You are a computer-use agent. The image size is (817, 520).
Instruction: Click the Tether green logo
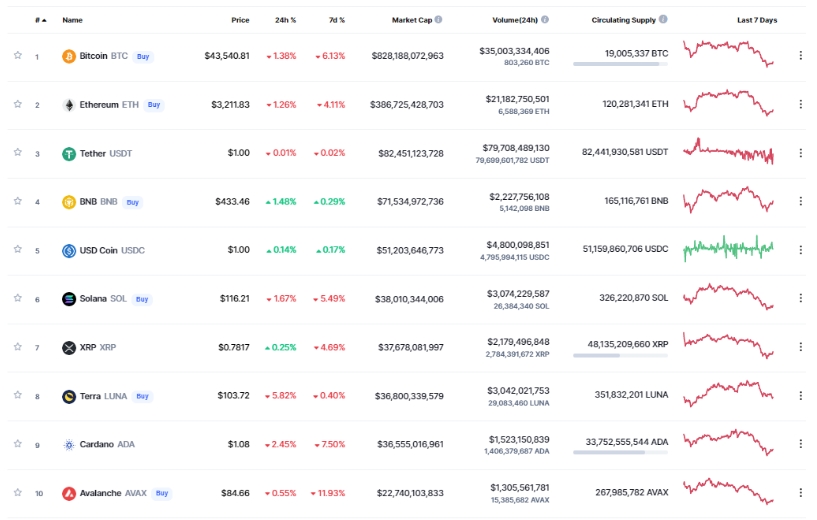pos(69,154)
